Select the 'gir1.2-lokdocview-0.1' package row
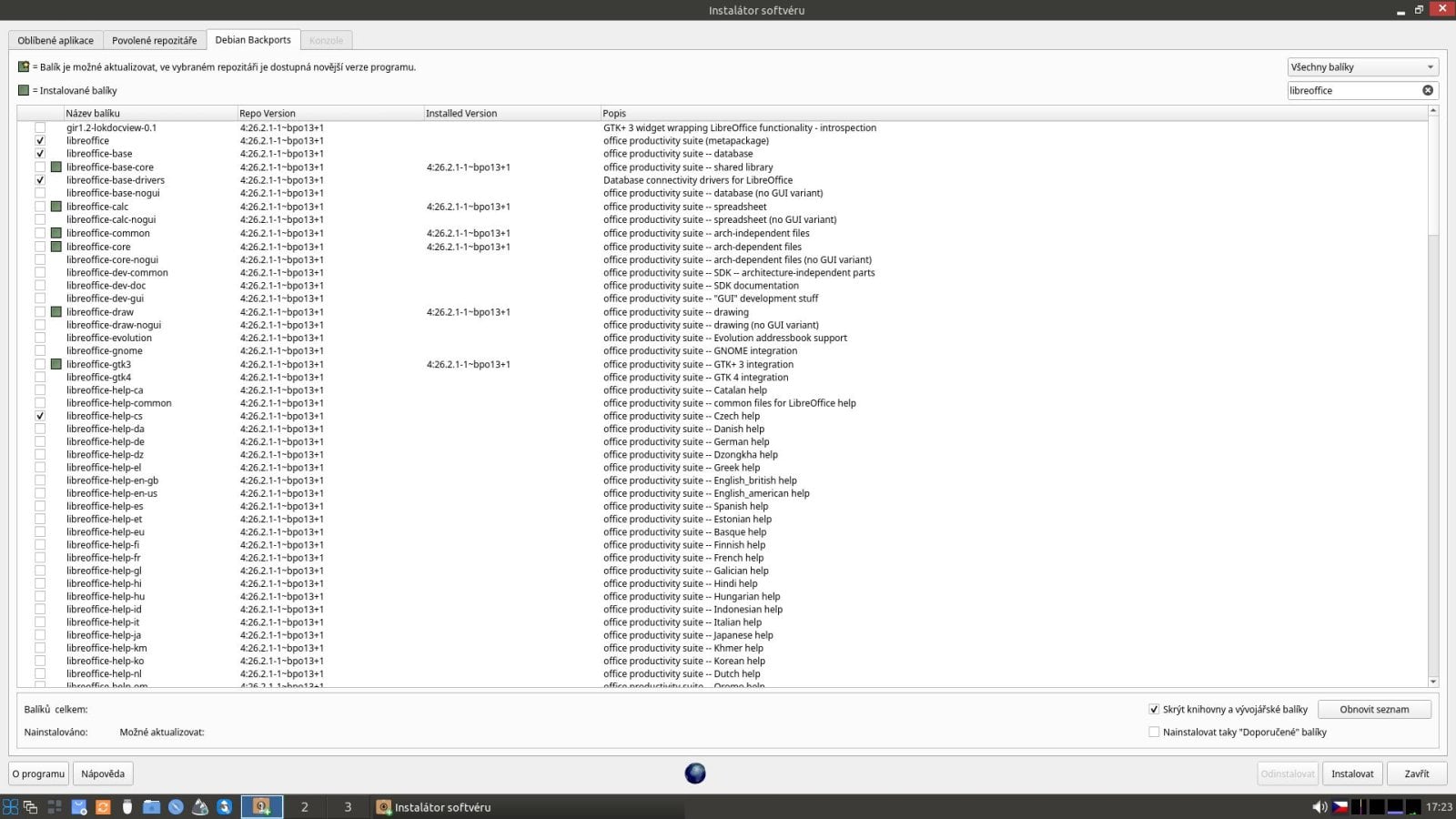This screenshot has width=1456, height=819. tap(723, 128)
